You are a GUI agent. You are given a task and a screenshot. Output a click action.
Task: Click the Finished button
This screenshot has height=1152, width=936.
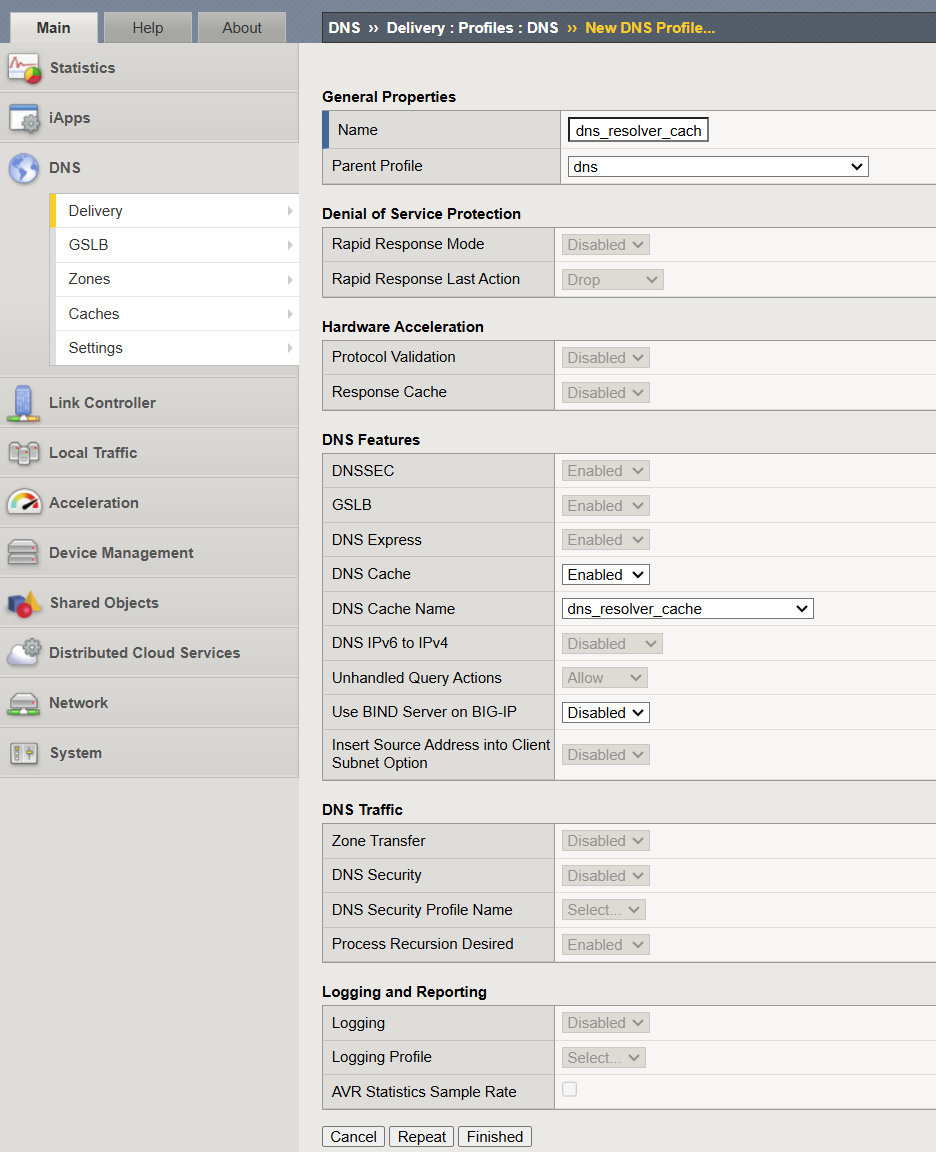pos(494,1136)
